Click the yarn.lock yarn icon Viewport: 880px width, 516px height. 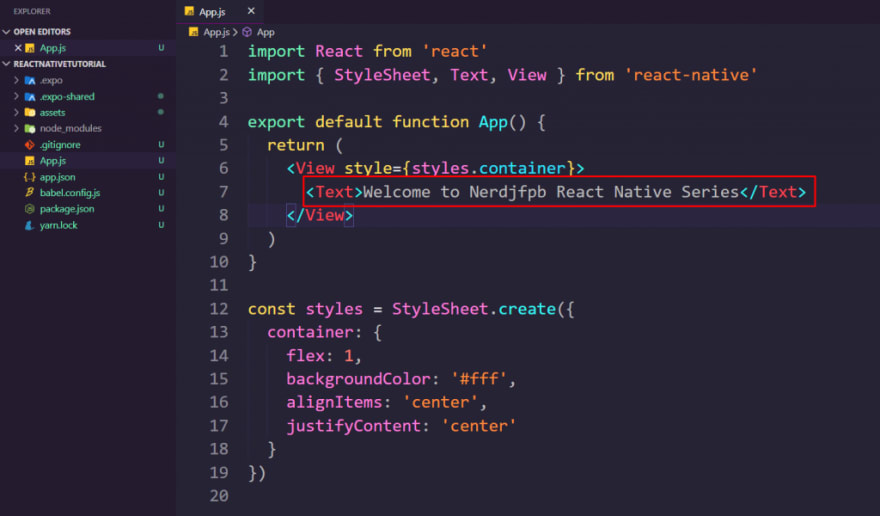coord(30,225)
